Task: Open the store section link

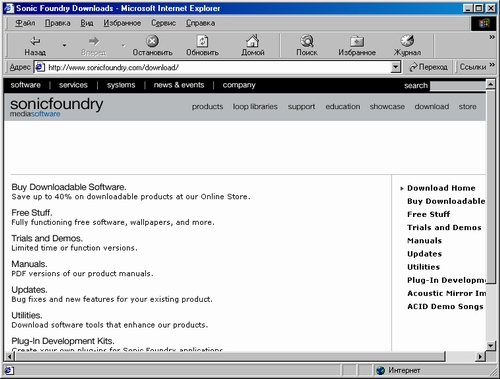Action: (467, 107)
